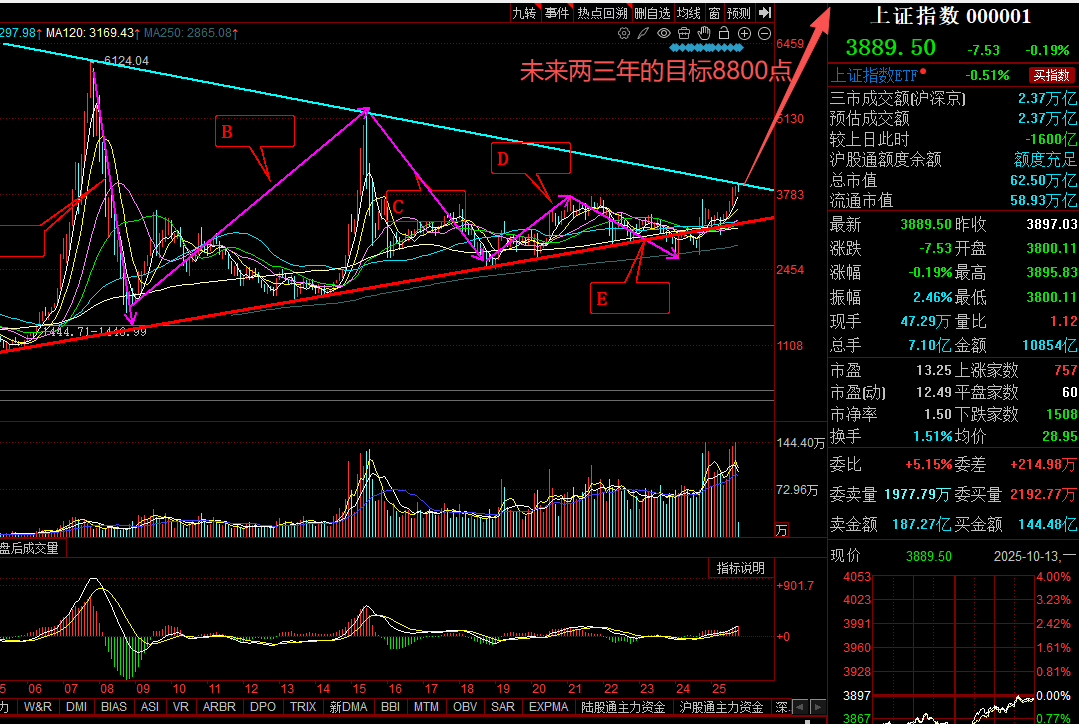The height and width of the screenshot is (724, 1079).
Task: Open 热点回溯 hot-topic review
Action: pos(603,12)
